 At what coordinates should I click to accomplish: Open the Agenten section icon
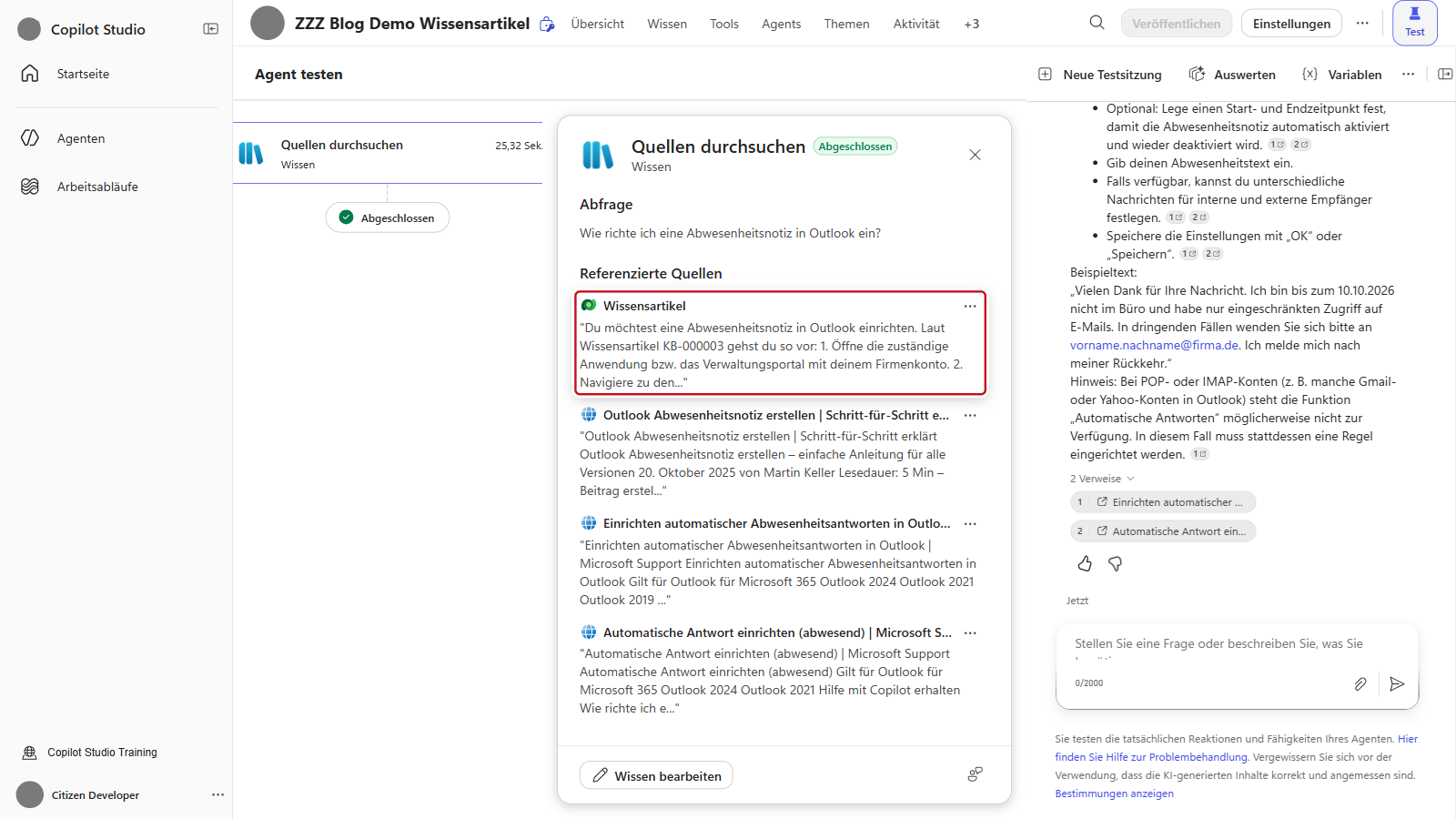click(30, 138)
